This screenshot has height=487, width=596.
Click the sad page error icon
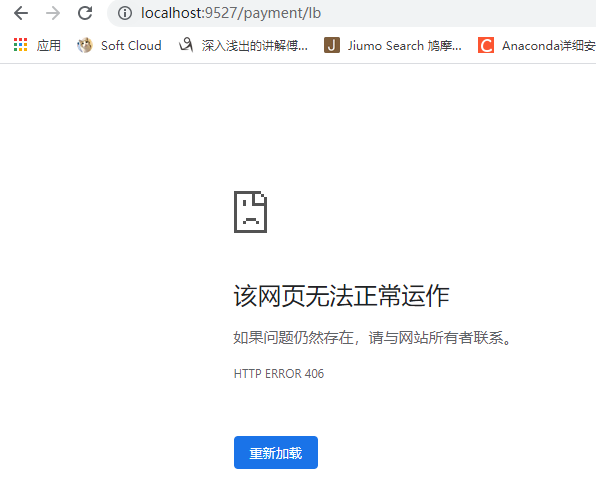click(250, 212)
